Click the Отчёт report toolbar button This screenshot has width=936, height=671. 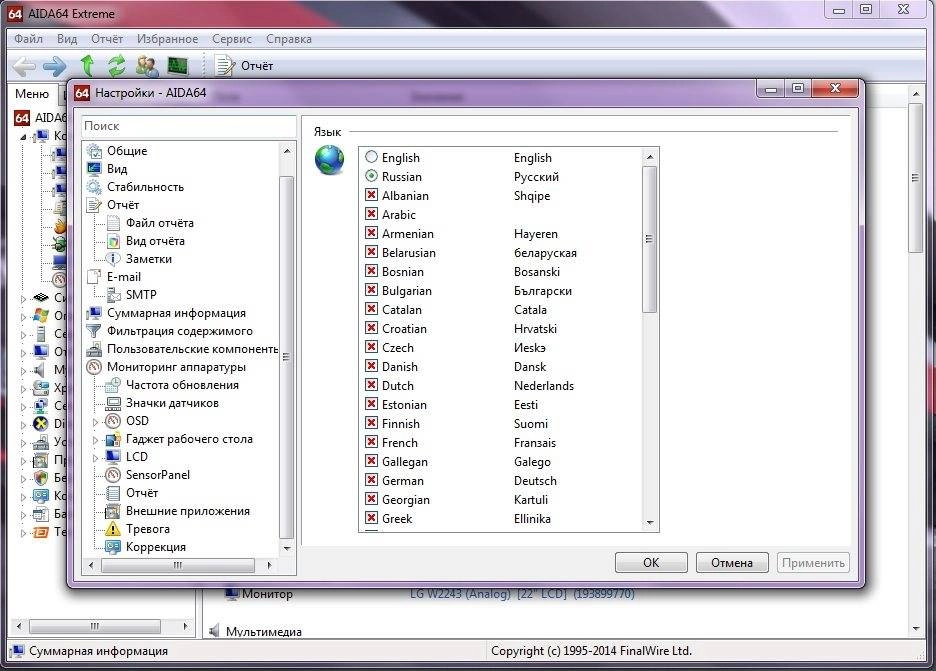pos(244,66)
